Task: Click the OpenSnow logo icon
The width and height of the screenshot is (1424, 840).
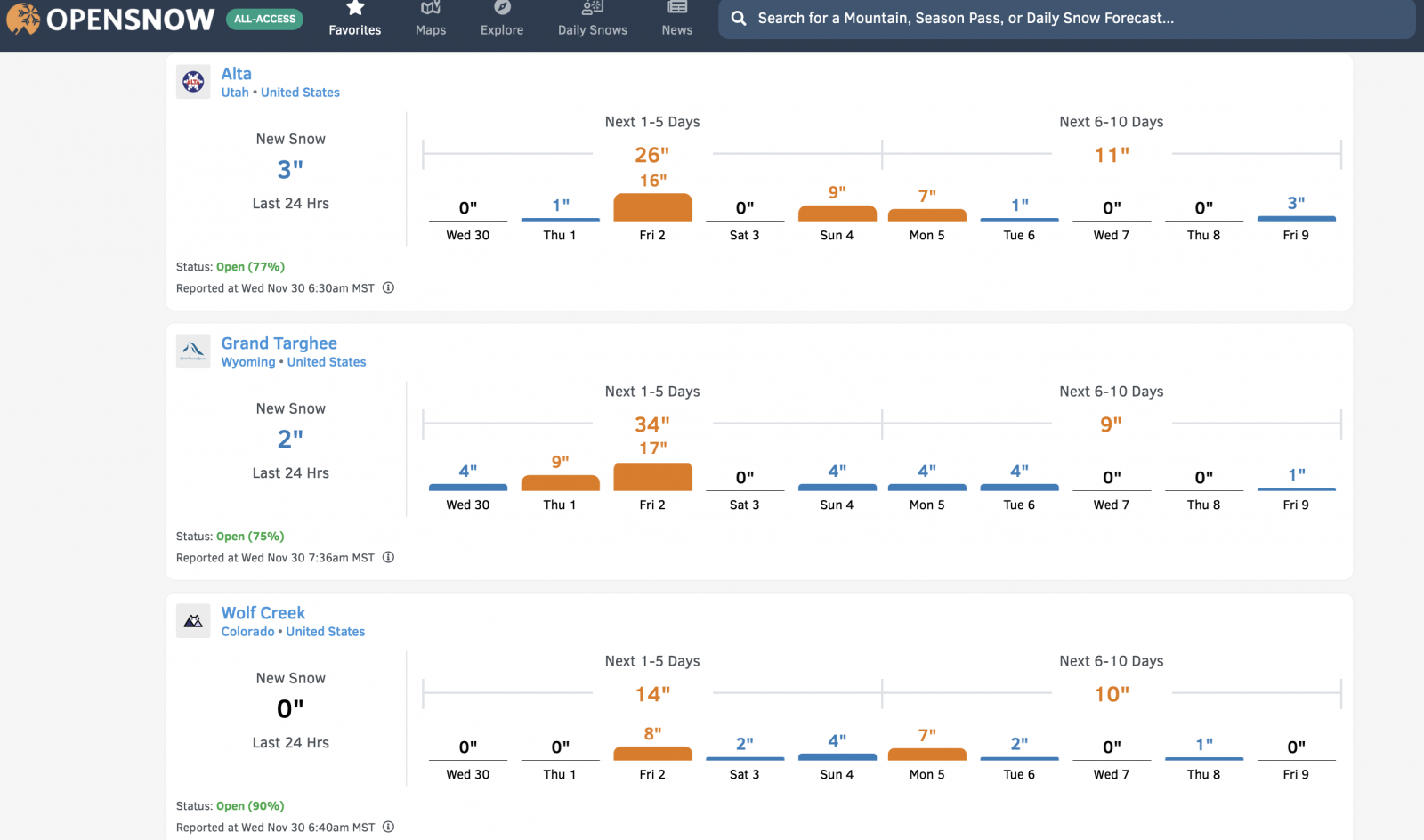Action: point(23,19)
